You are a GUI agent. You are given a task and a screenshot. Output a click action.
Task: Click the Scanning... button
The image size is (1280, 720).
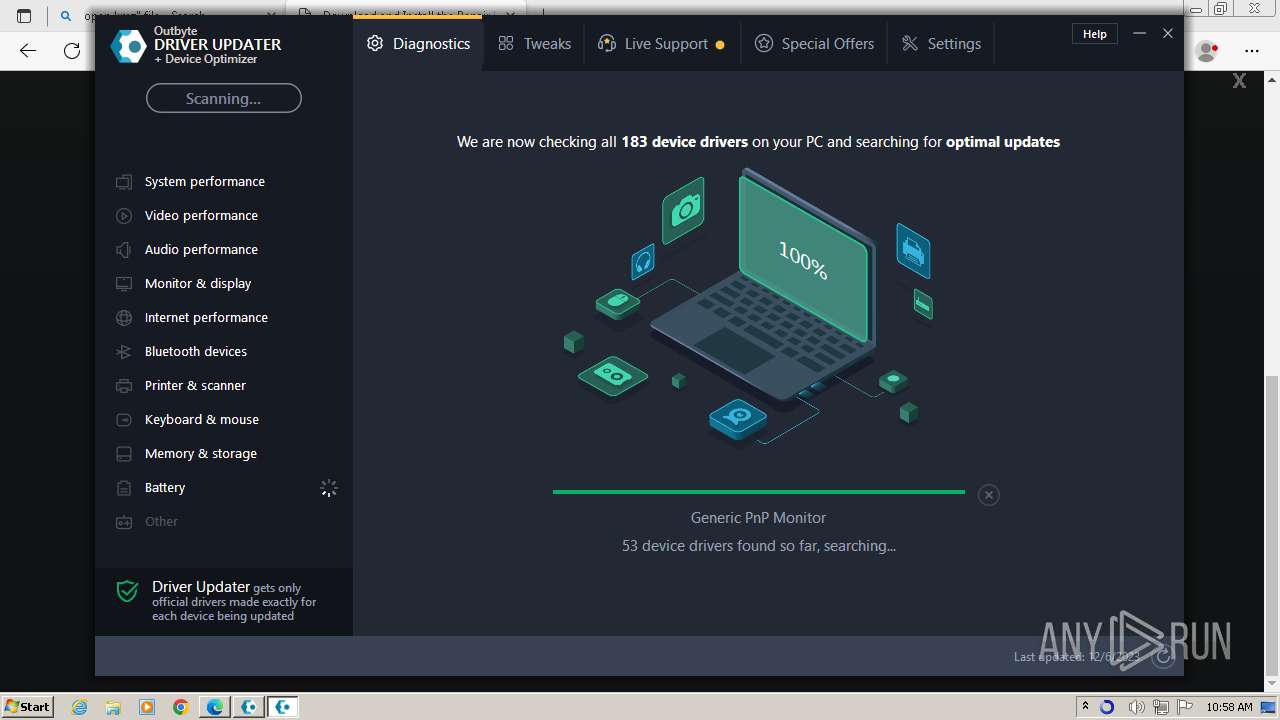[224, 98]
